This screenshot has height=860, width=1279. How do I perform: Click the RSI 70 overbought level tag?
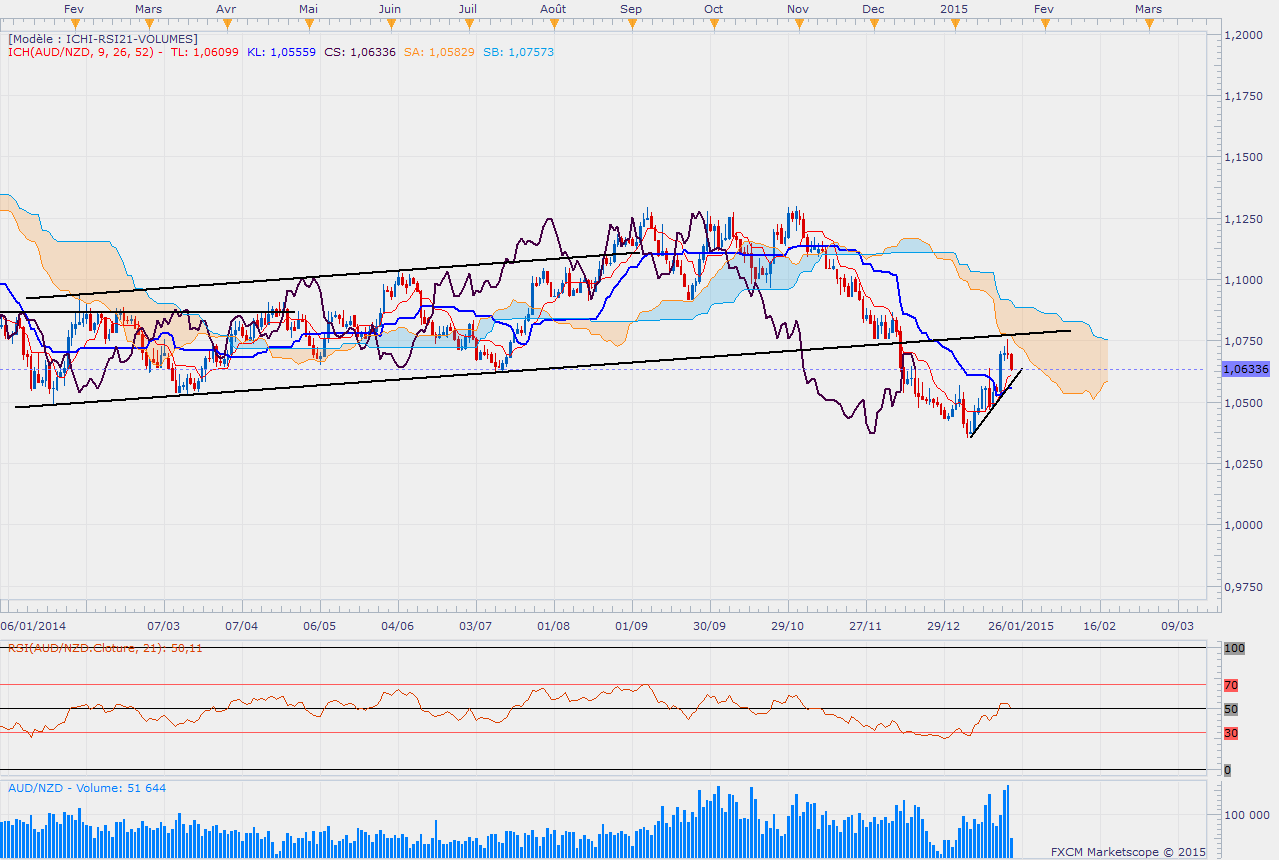pyautogui.click(x=1231, y=685)
